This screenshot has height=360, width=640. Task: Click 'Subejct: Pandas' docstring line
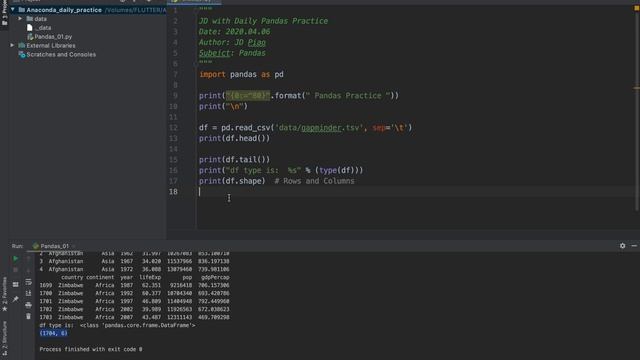pos(232,53)
